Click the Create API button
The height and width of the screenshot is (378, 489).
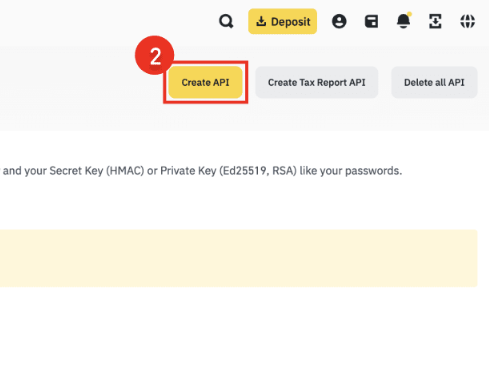[x=205, y=82]
